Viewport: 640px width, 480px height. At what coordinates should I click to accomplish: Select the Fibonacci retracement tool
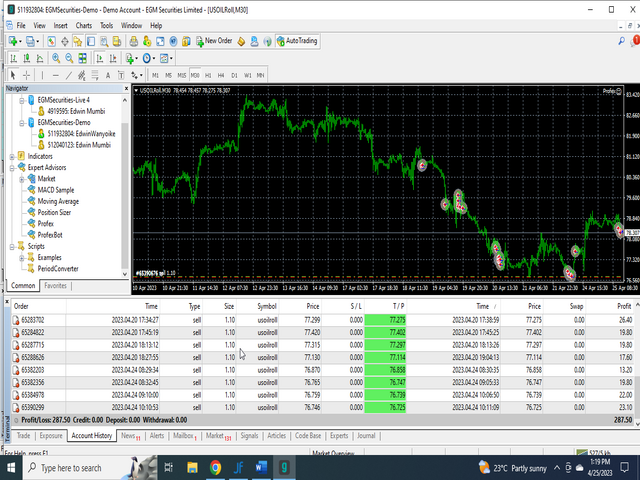95,75
